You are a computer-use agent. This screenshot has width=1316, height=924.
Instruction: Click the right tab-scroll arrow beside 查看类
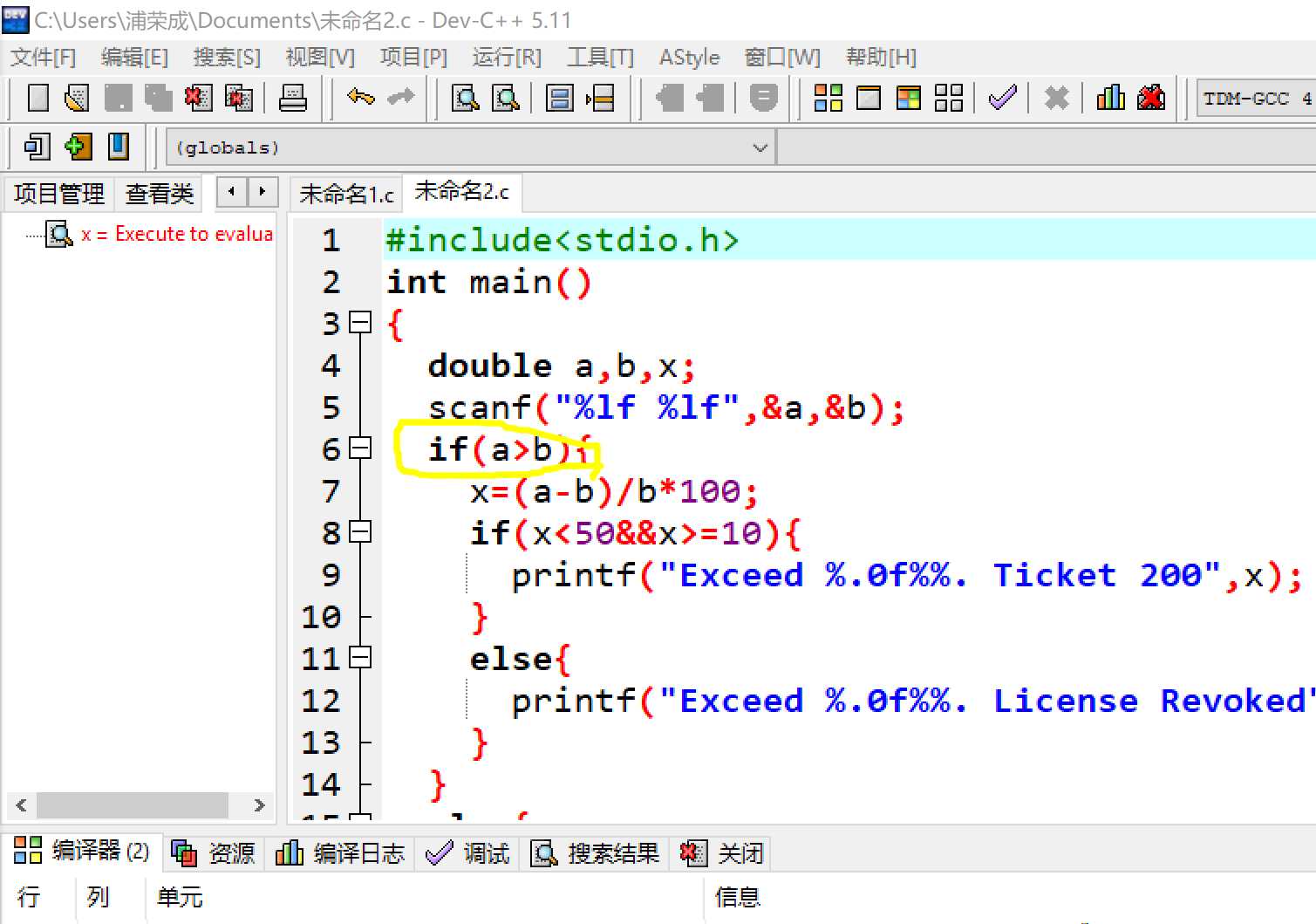(x=262, y=191)
